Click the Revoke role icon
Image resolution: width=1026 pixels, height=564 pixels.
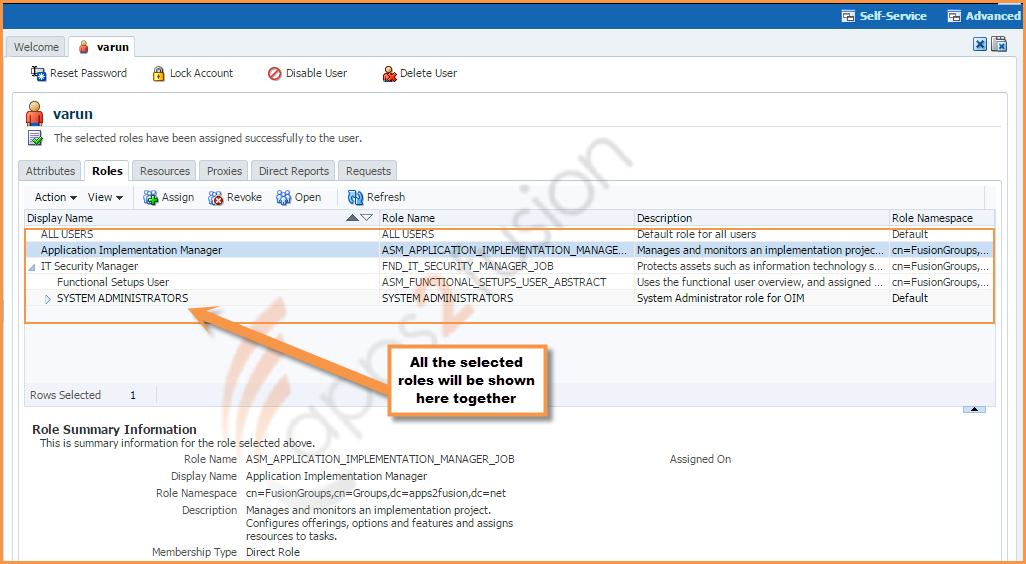(x=216, y=198)
